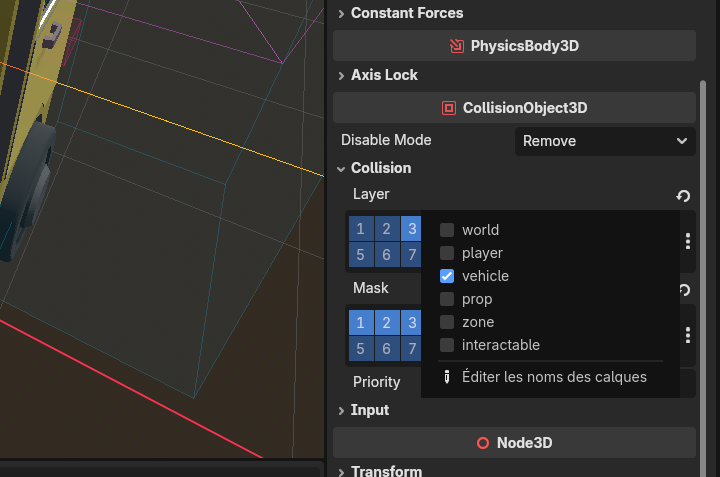Toggle Layer bit 5 in collision layer grid
The image size is (720, 477).
coord(361,254)
